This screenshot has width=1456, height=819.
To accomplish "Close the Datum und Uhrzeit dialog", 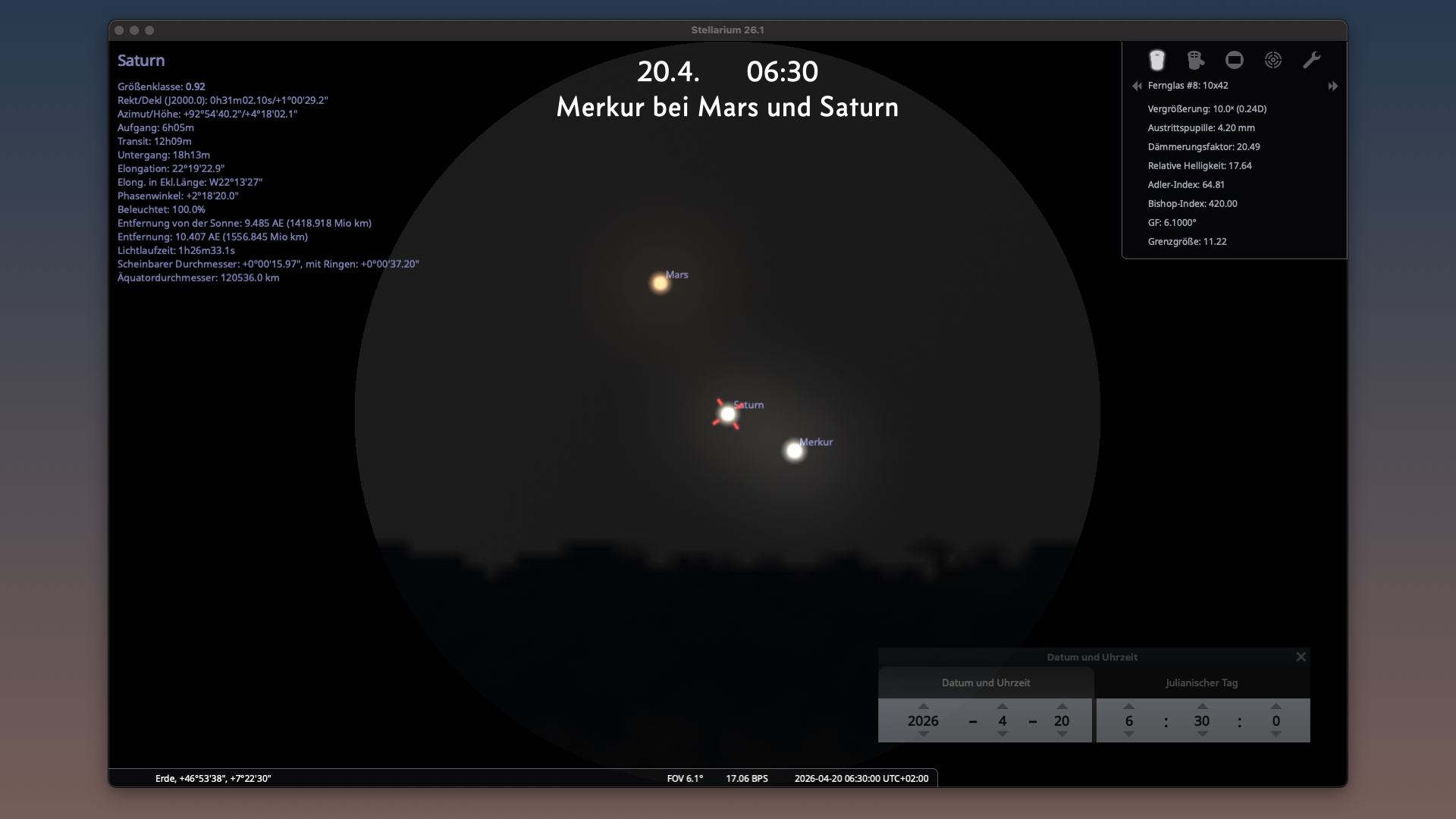I will 1301,657.
